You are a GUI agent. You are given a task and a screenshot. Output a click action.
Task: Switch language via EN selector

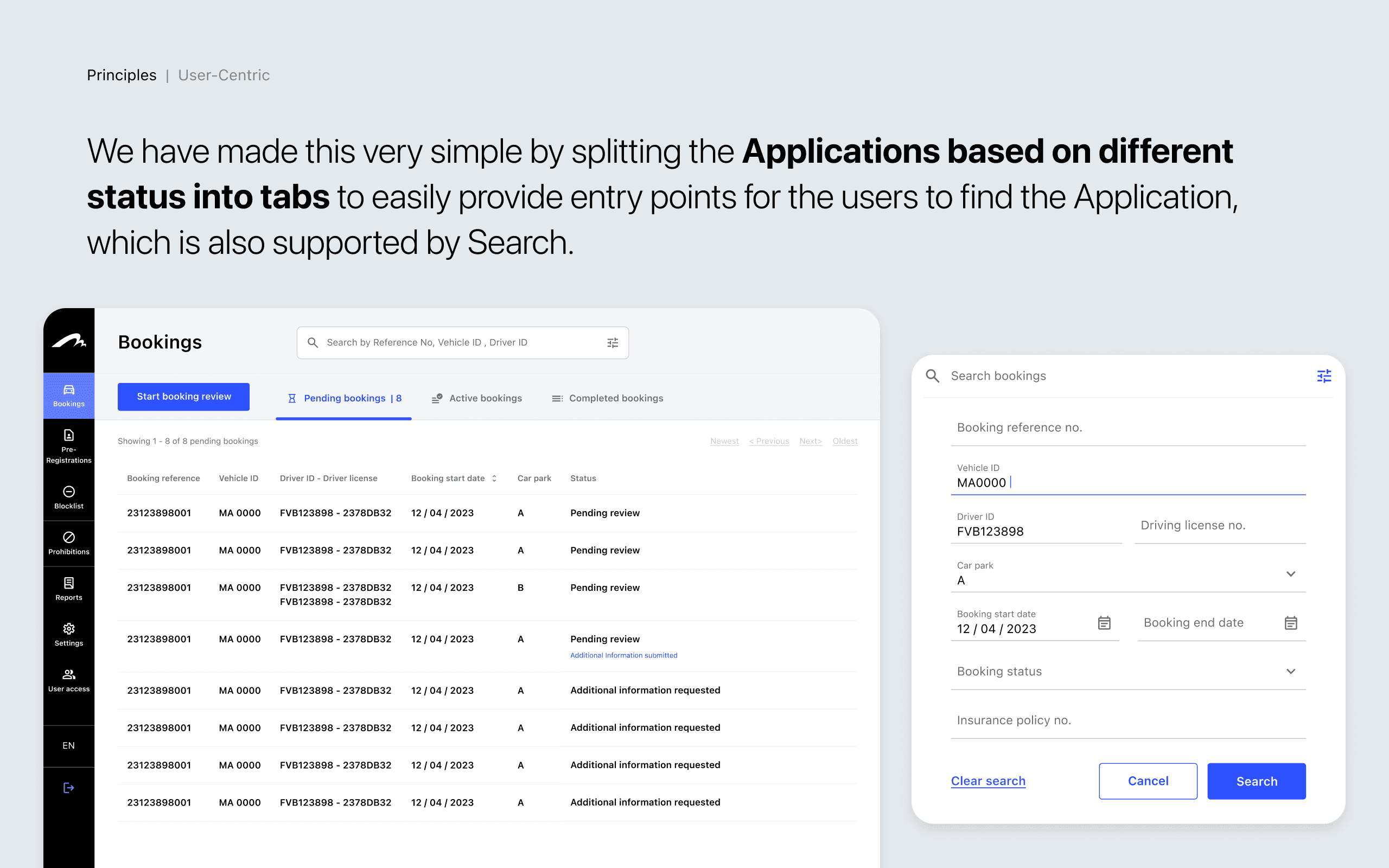pyautogui.click(x=68, y=745)
